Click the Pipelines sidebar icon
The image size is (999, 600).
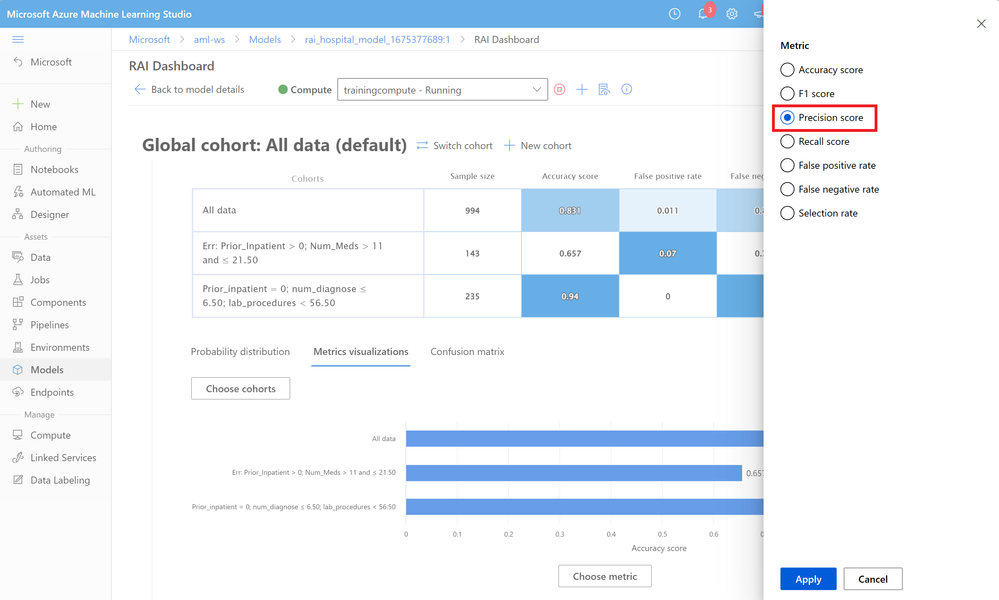click(x=18, y=325)
